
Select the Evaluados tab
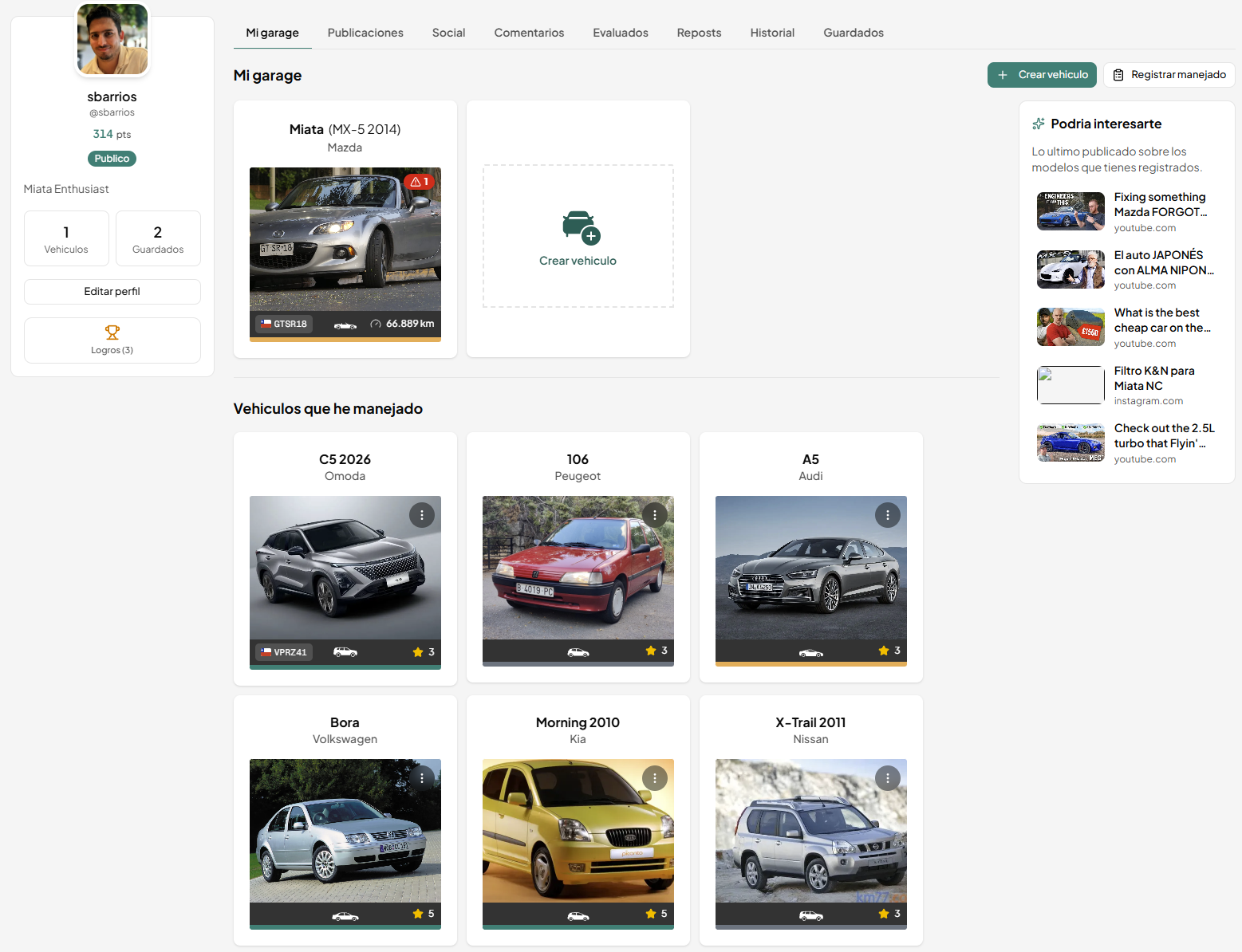621,33
